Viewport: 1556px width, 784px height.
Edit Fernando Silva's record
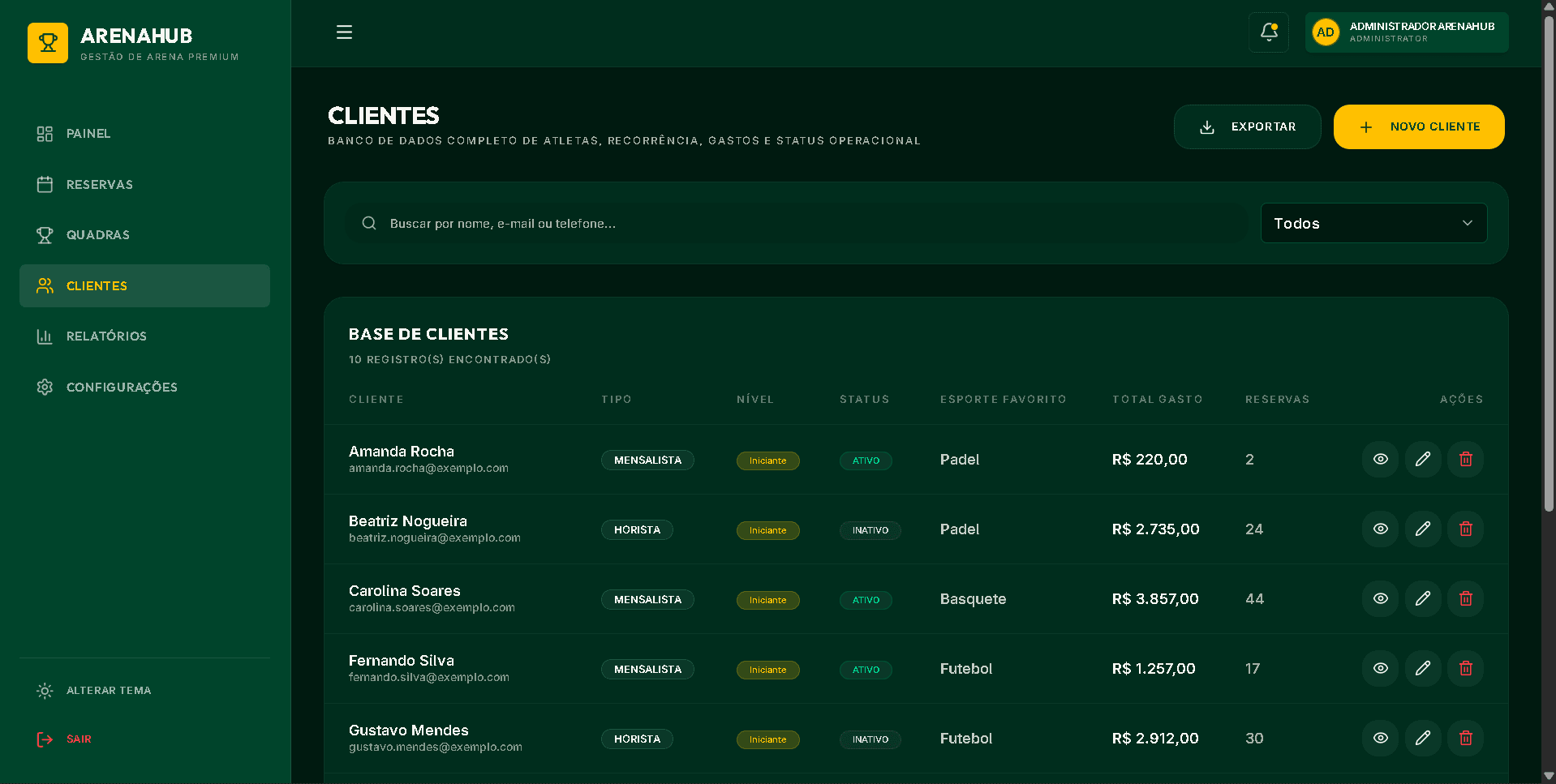pos(1423,669)
